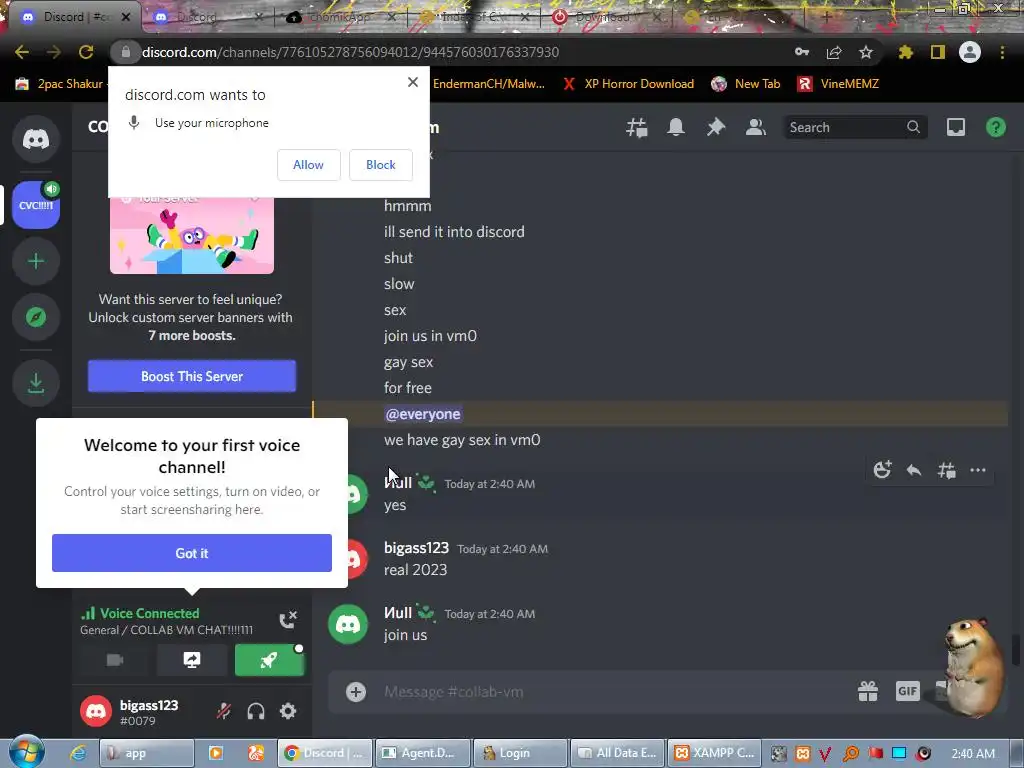Click the Chrome back arrow
Viewport: 1024px width, 768px height.
coord(22,52)
